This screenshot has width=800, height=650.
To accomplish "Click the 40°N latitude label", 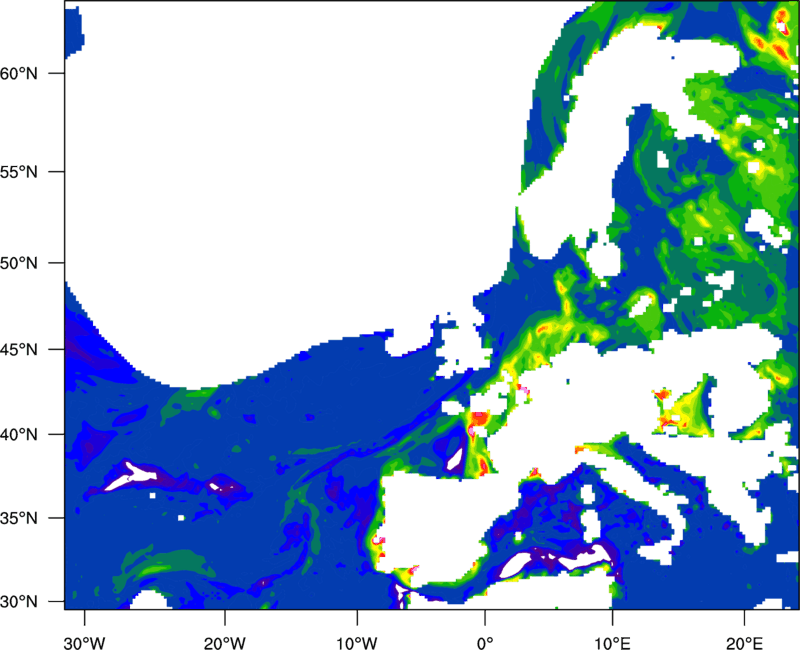I will pyautogui.click(x=19, y=435).
